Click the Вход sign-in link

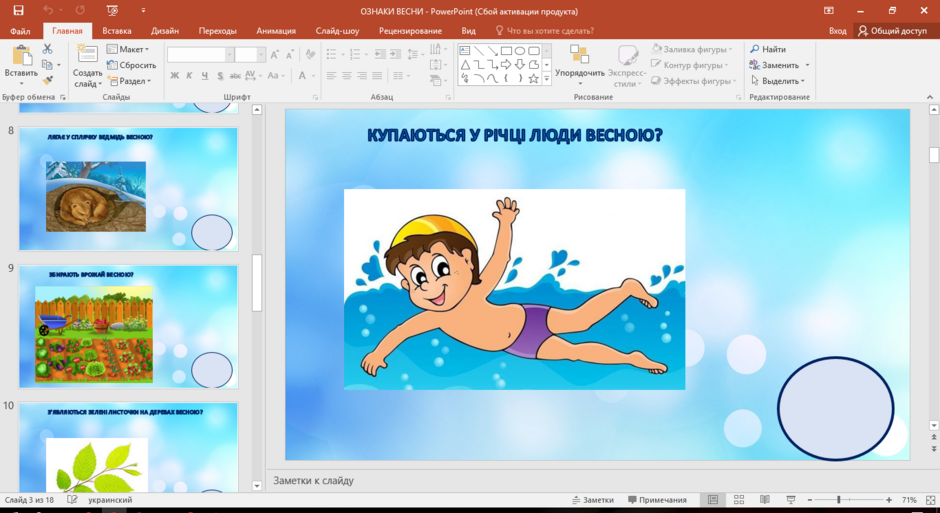837,31
